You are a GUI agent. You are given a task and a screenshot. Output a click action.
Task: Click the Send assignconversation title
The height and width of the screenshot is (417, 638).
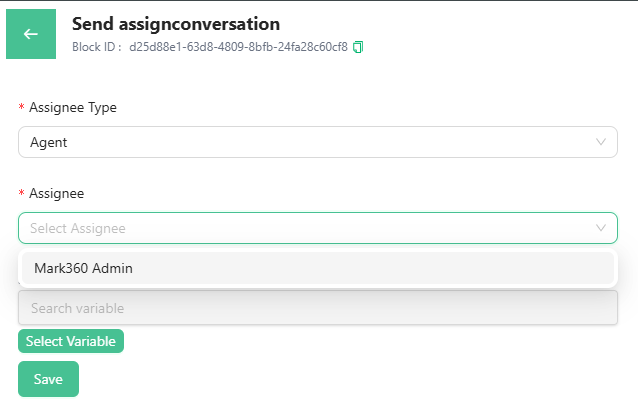point(176,23)
